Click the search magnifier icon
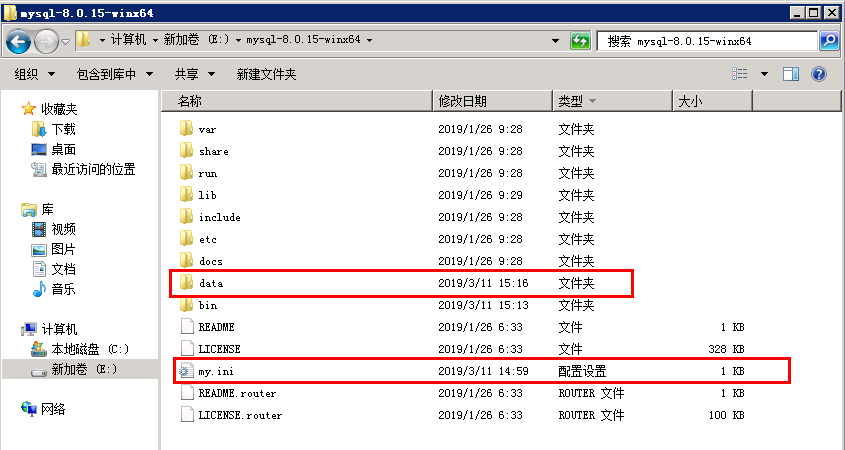Image resolution: width=845 pixels, height=450 pixels. pyautogui.click(x=829, y=41)
